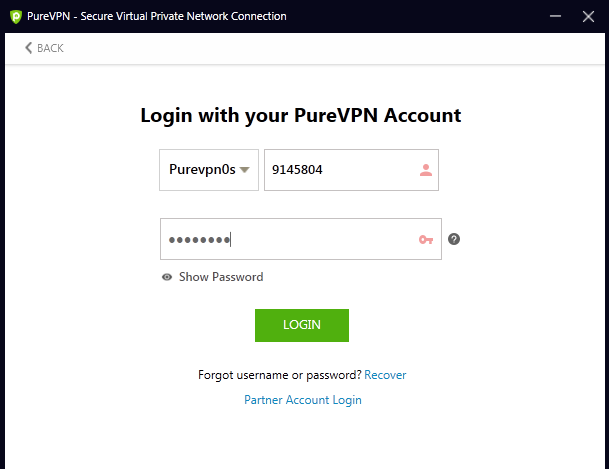
Task: Close the PureVPN window
Action: (x=588, y=16)
